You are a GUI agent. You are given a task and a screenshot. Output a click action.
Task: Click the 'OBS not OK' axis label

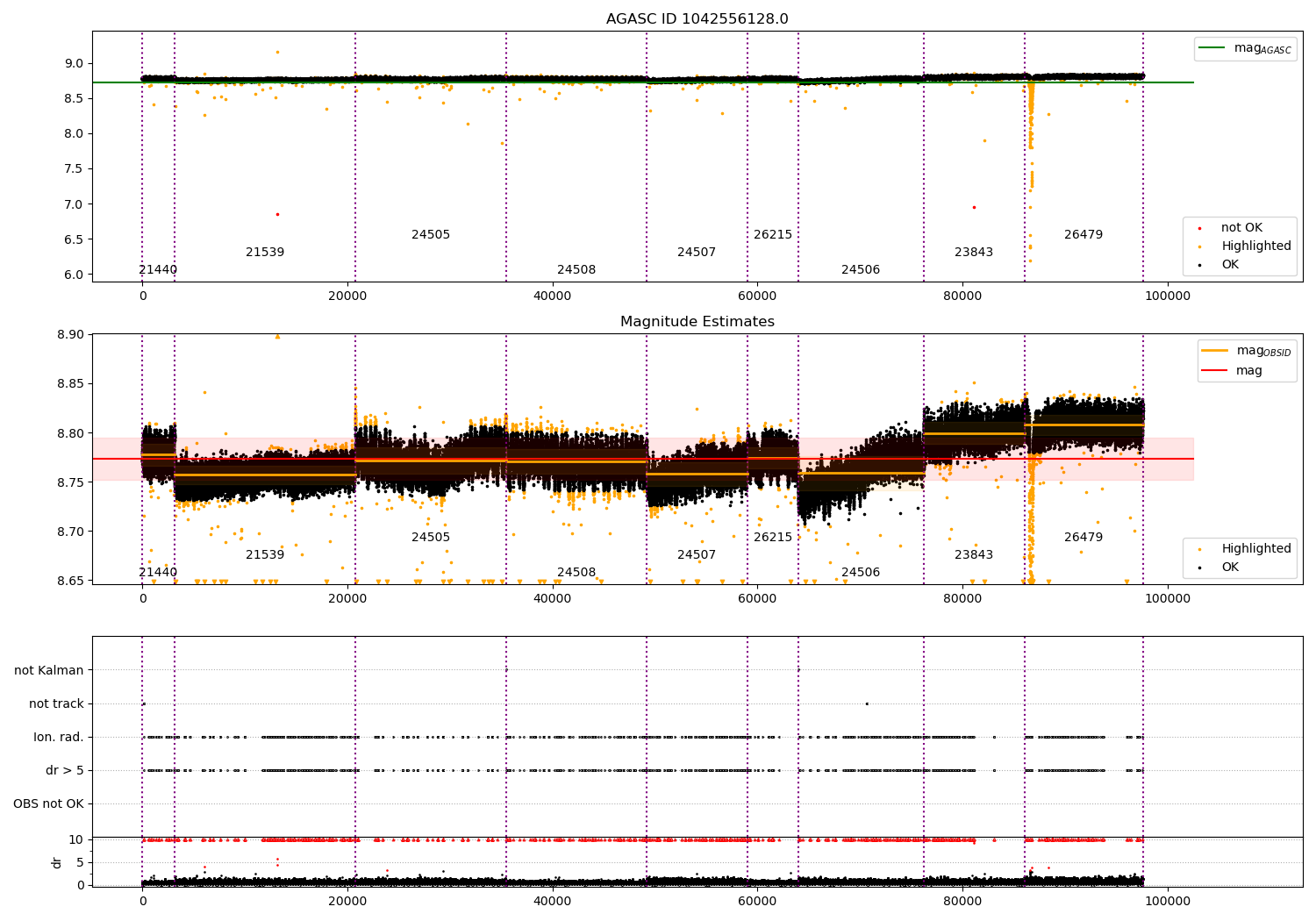point(49,803)
